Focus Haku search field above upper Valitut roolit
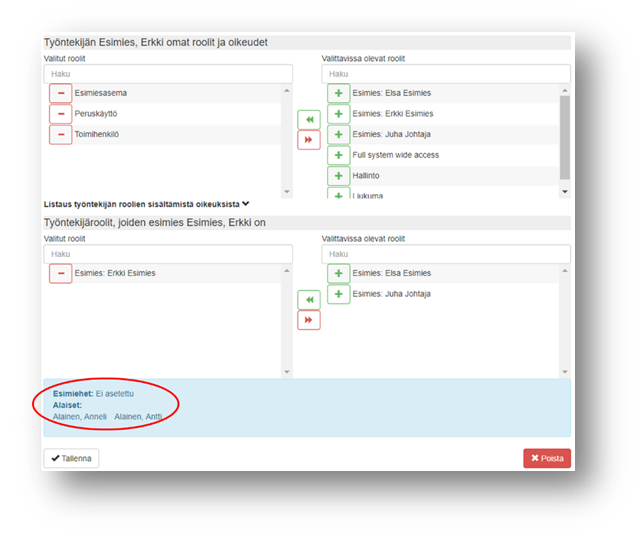This screenshot has width=640, height=536. (168, 74)
